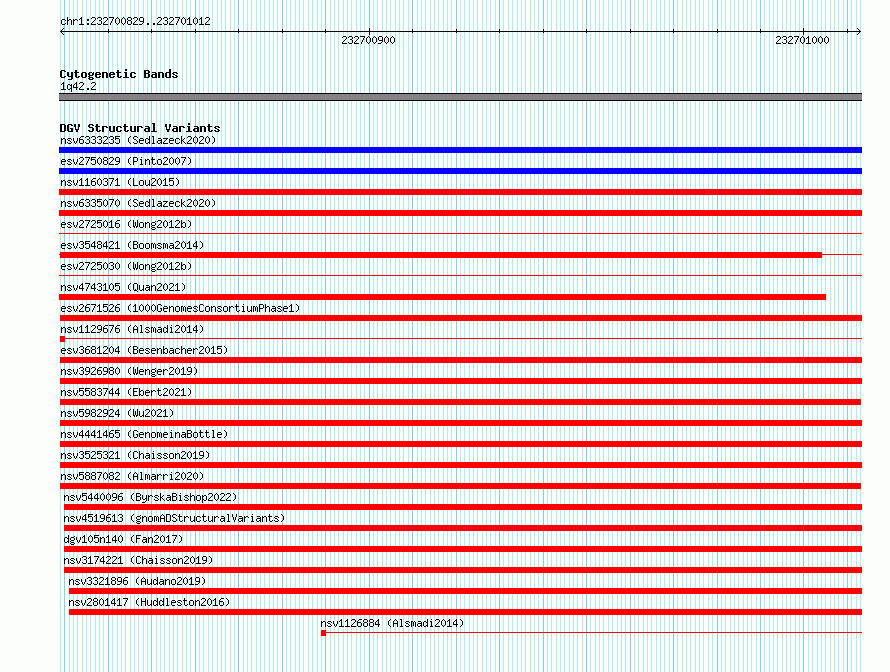
Task: Click the red bar under esv3548421
Action: pyautogui.click(x=440, y=255)
